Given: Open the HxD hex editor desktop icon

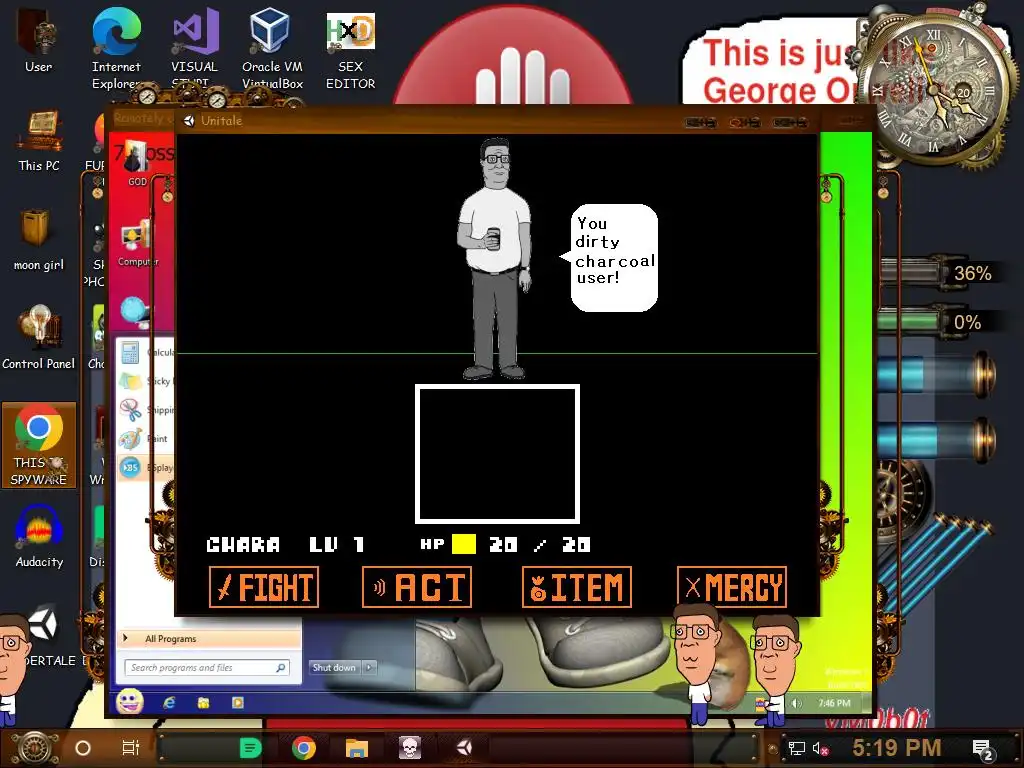Looking at the screenshot, I should point(351,49).
